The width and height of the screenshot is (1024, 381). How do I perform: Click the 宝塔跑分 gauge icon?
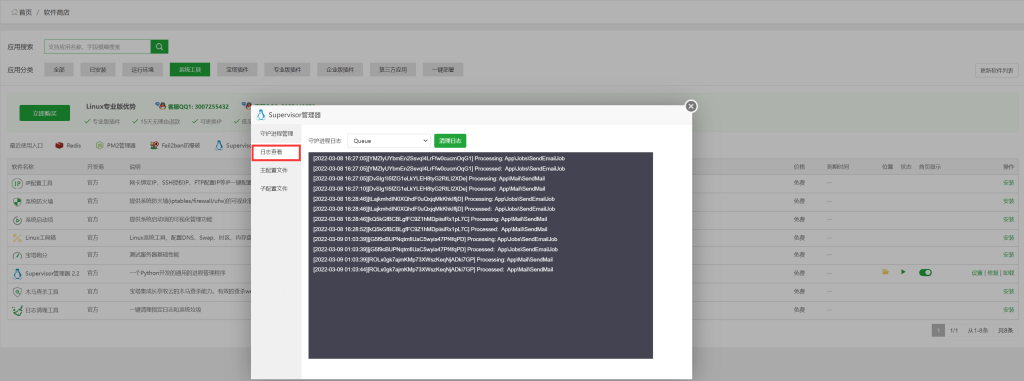pos(17,255)
